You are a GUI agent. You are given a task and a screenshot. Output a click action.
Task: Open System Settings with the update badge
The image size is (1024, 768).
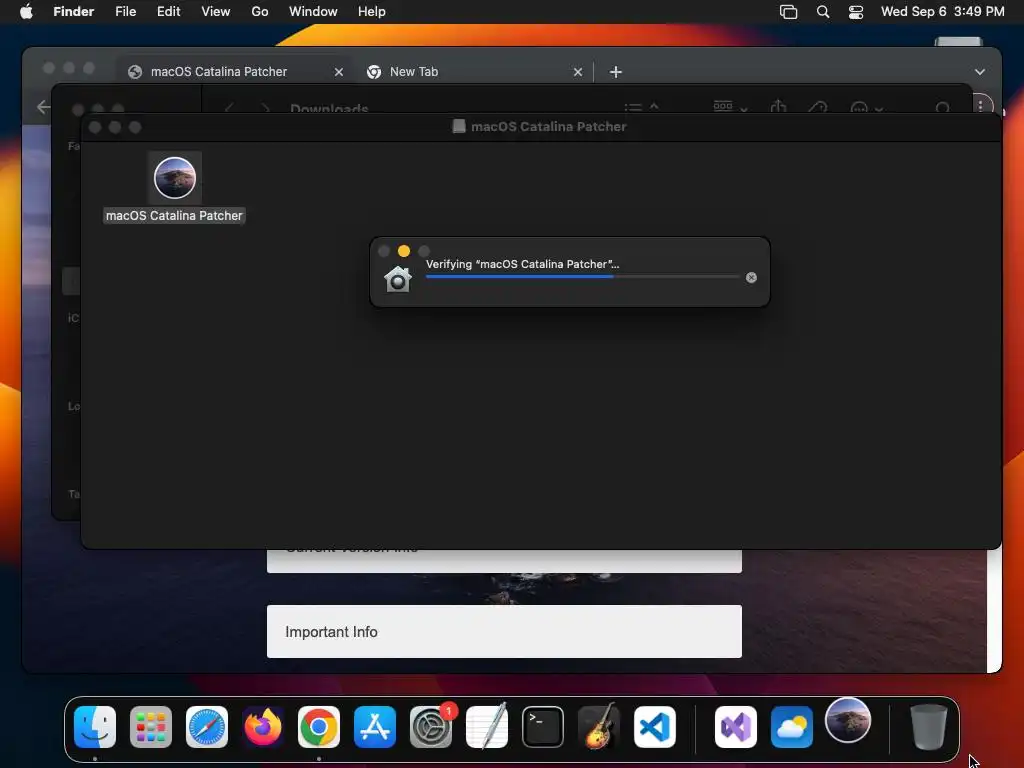431,726
